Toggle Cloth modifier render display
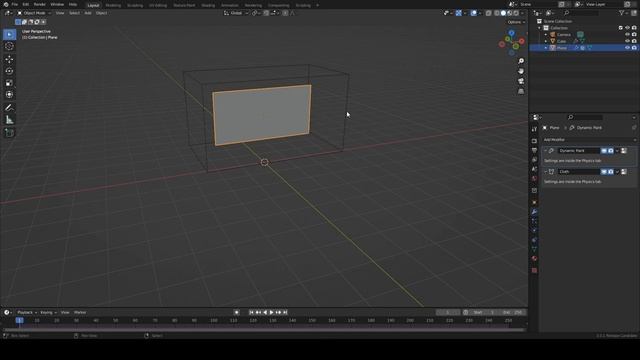Screen dimensions: 640x360 611,172
